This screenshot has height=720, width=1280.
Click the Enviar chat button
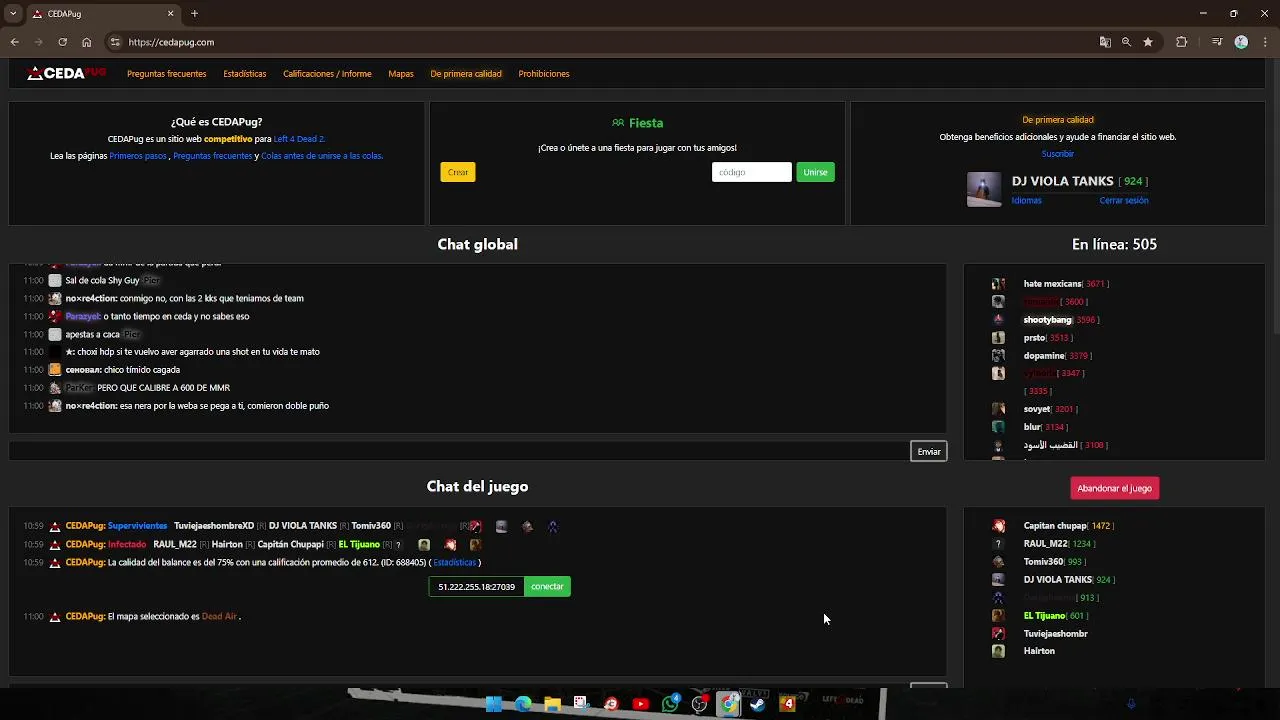[929, 451]
